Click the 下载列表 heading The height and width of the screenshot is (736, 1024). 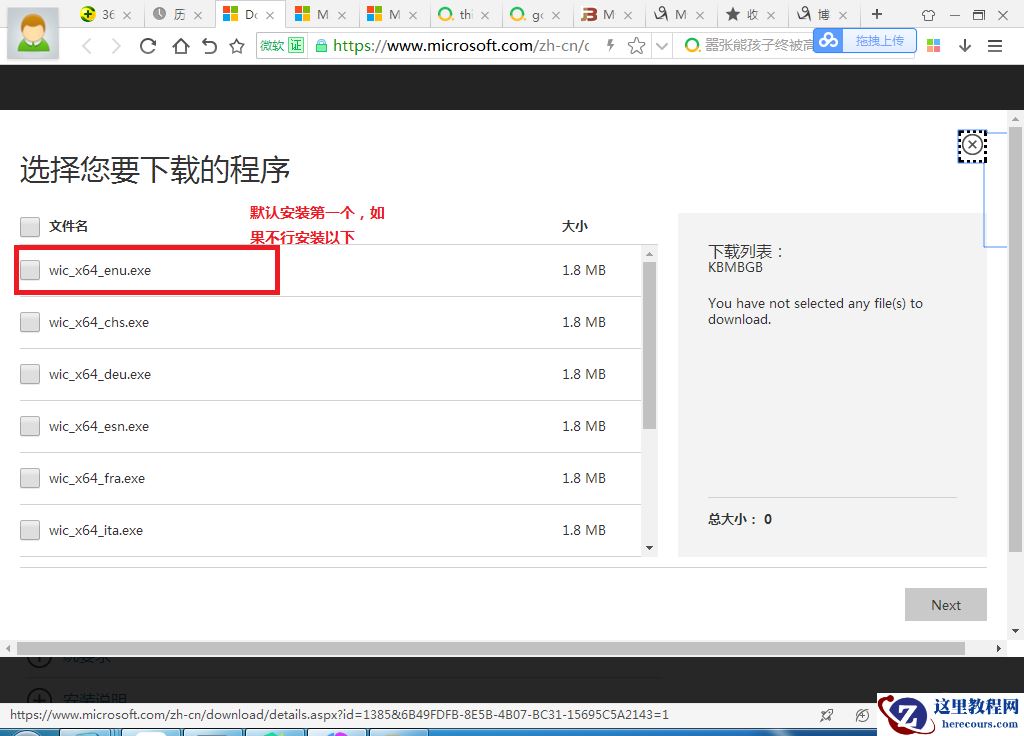pos(745,251)
